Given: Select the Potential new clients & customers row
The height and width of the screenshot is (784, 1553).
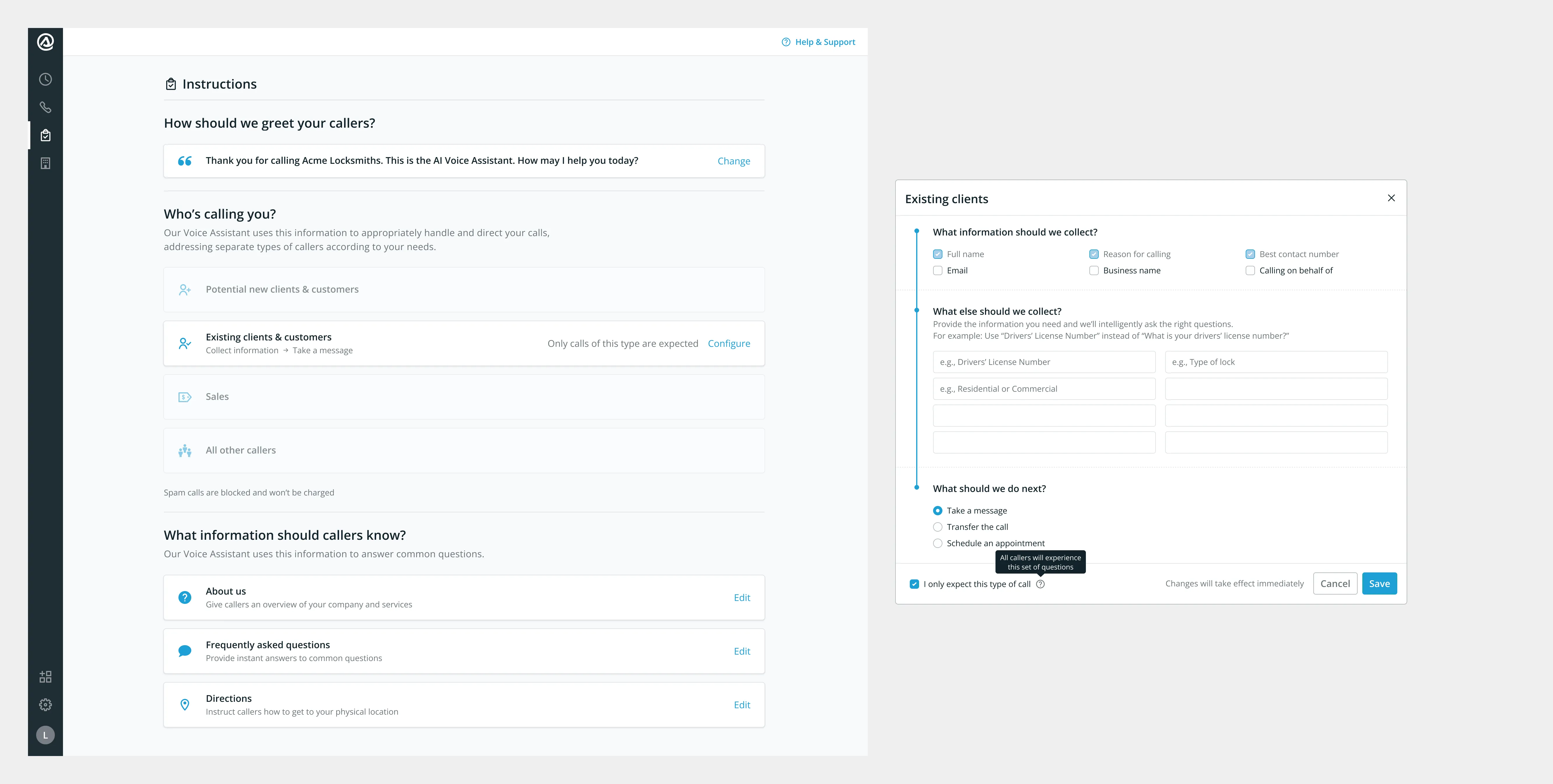Looking at the screenshot, I should pos(464,290).
